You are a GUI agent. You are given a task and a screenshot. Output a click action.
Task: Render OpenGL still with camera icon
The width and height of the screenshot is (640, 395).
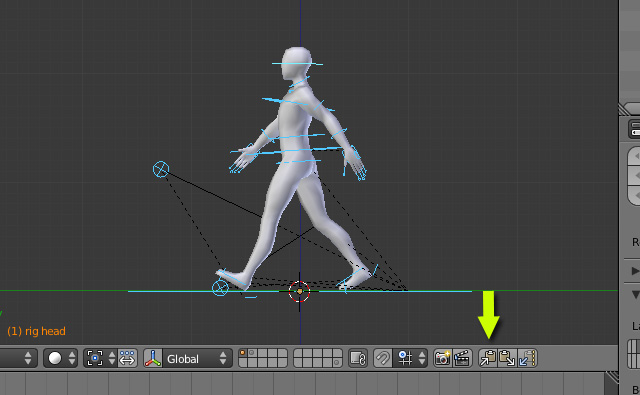pos(442,358)
